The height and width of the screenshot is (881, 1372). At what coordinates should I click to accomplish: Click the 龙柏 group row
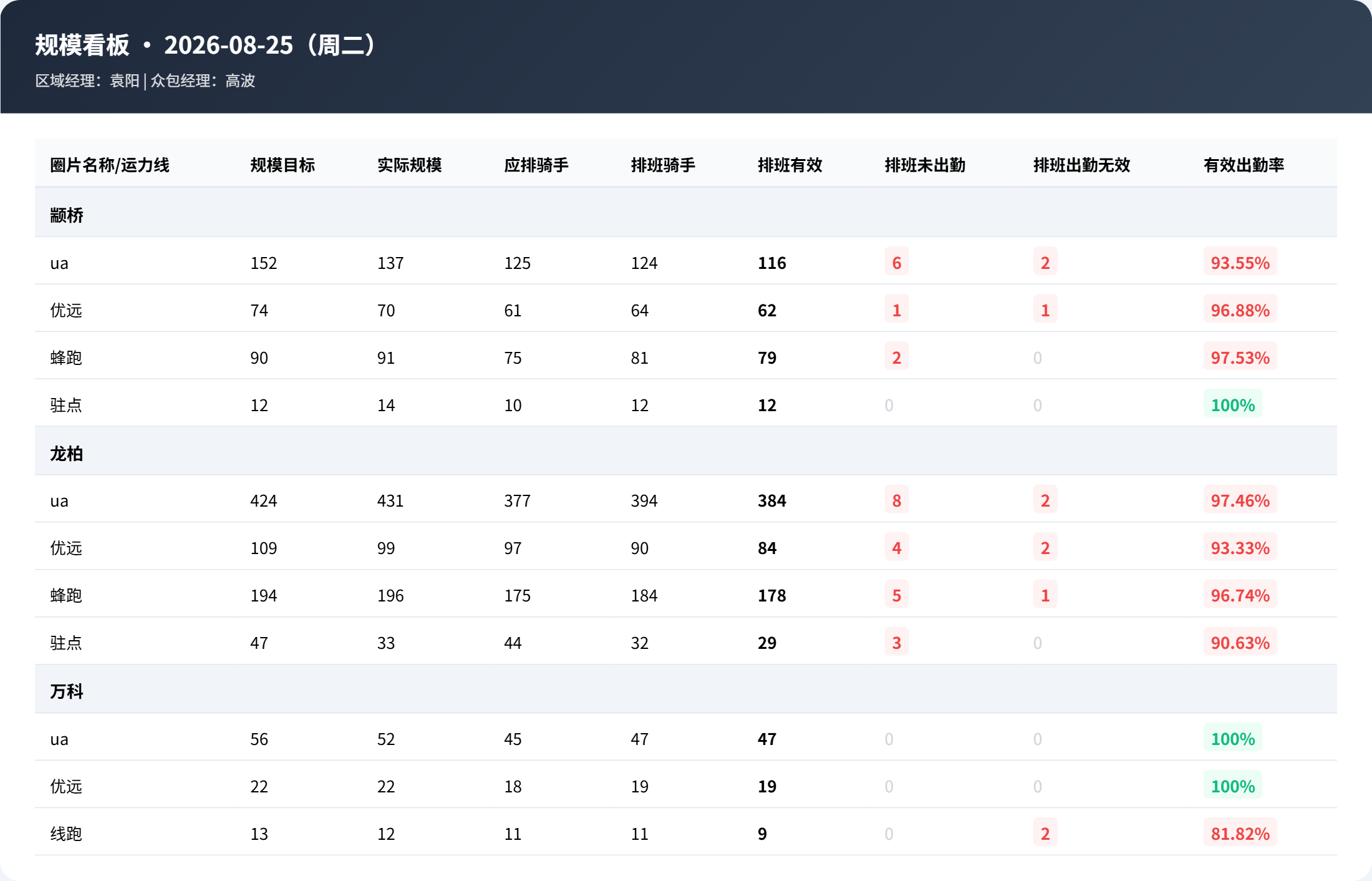[x=686, y=451]
